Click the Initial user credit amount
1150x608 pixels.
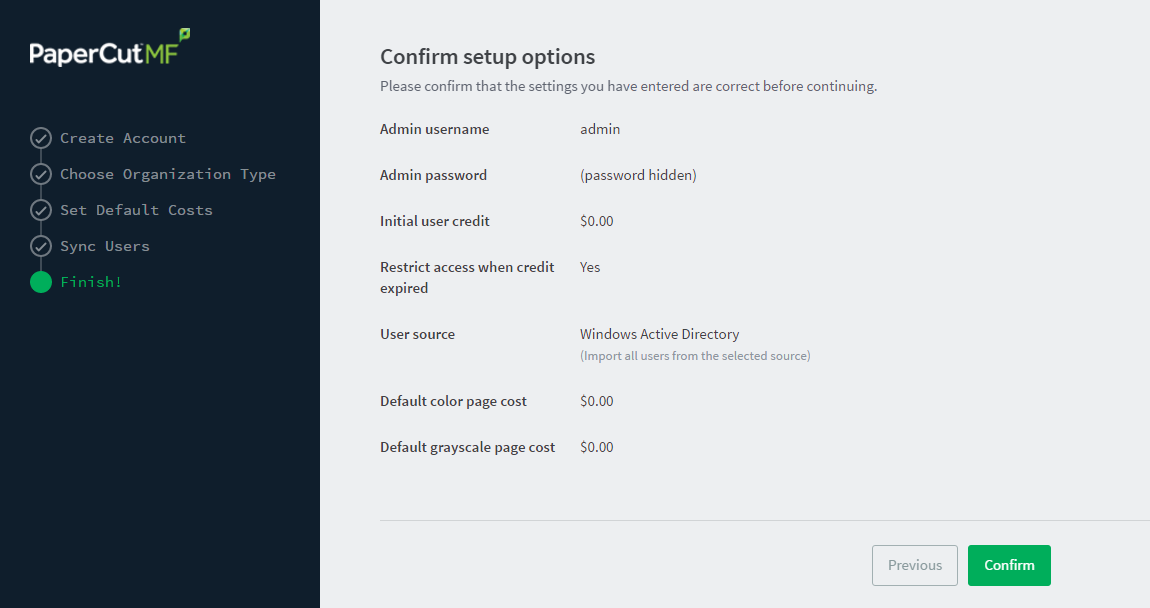[596, 221]
